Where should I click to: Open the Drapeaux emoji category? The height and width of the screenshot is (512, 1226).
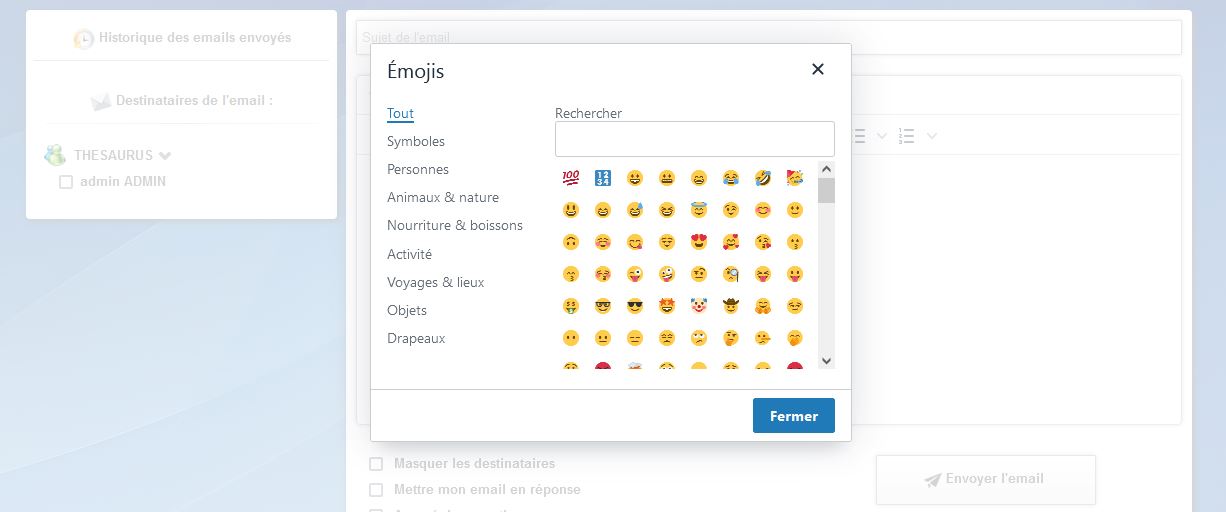[416, 338]
